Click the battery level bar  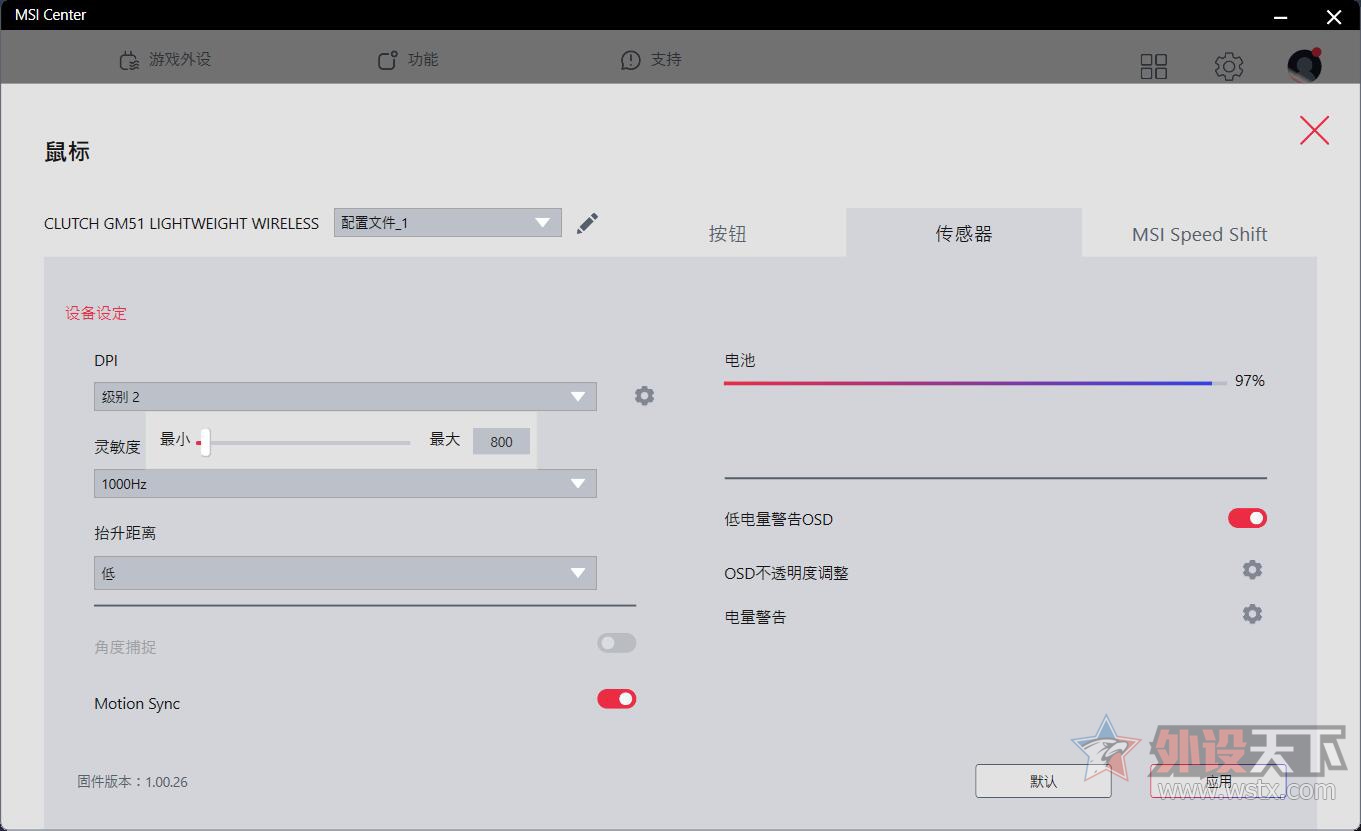click(x=975, y=383)
